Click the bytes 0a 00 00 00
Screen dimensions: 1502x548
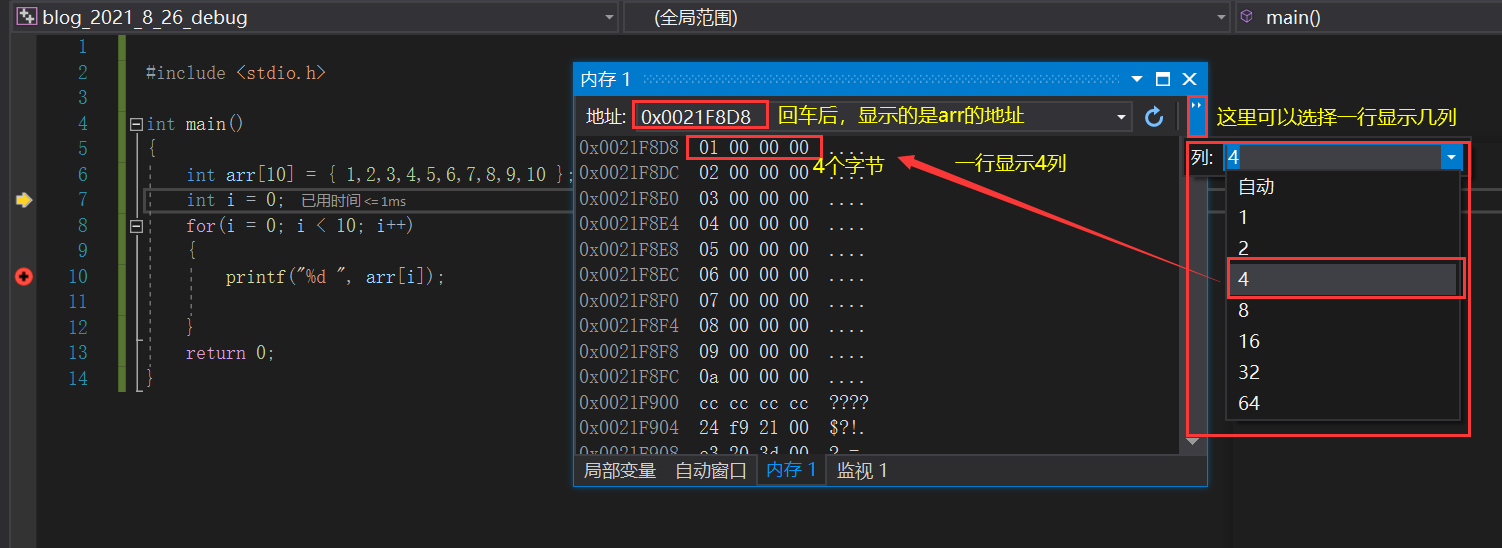(x=754, y=378)
